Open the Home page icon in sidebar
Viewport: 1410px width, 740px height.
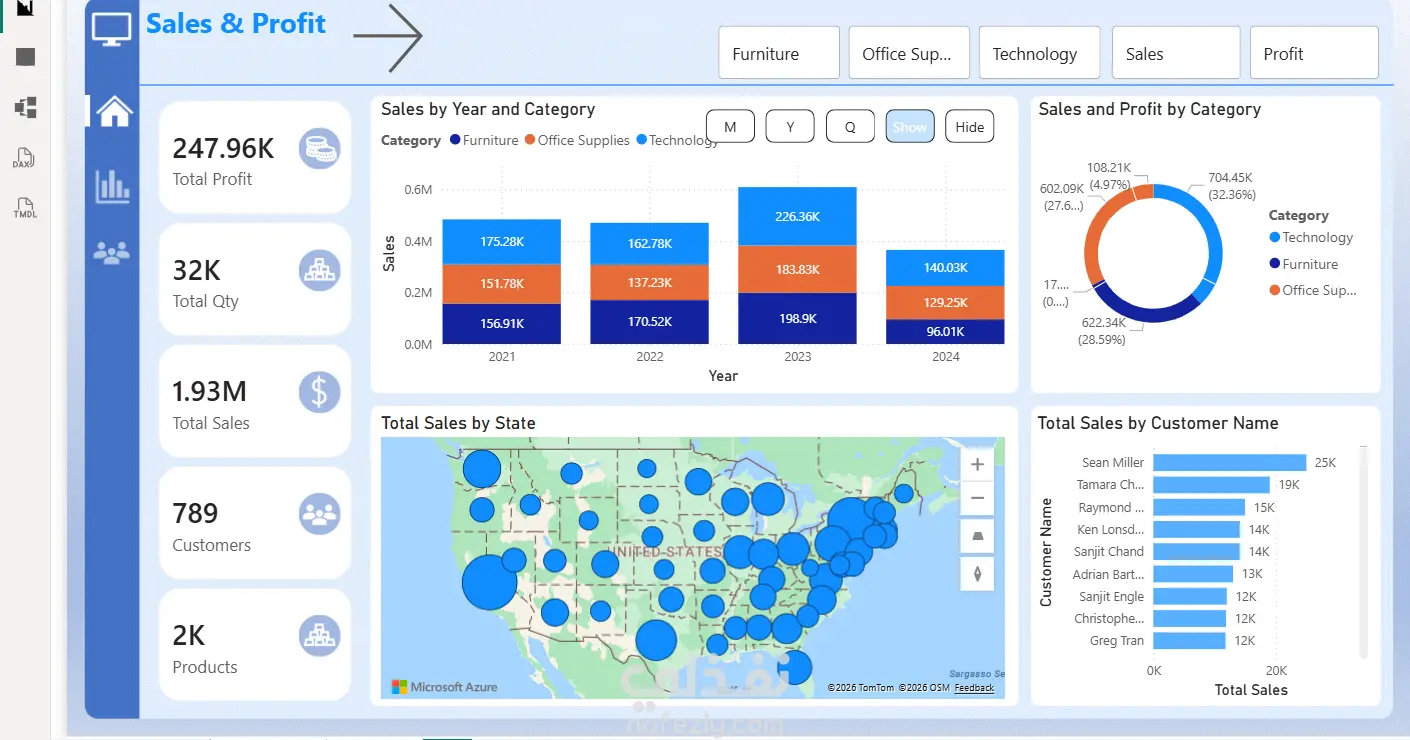(113, 110)
